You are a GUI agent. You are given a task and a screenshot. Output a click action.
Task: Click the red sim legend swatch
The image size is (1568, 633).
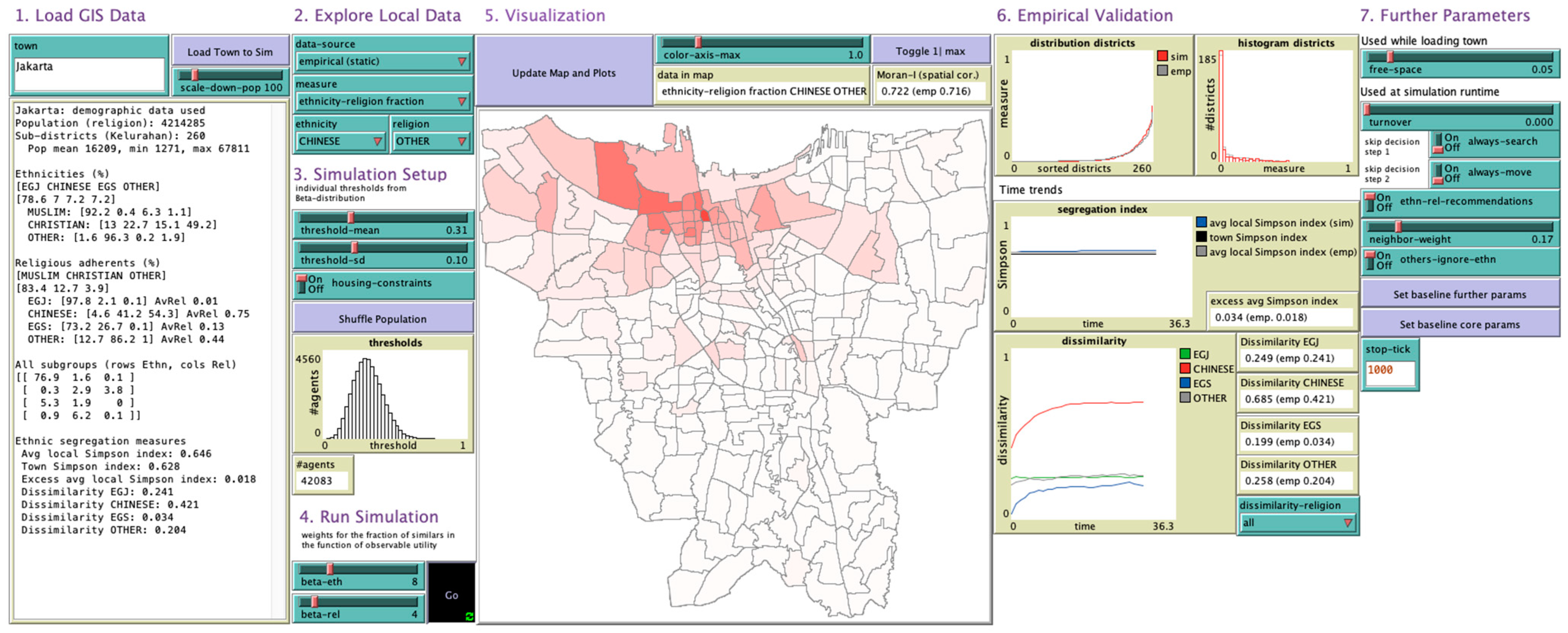[1162, 56]
